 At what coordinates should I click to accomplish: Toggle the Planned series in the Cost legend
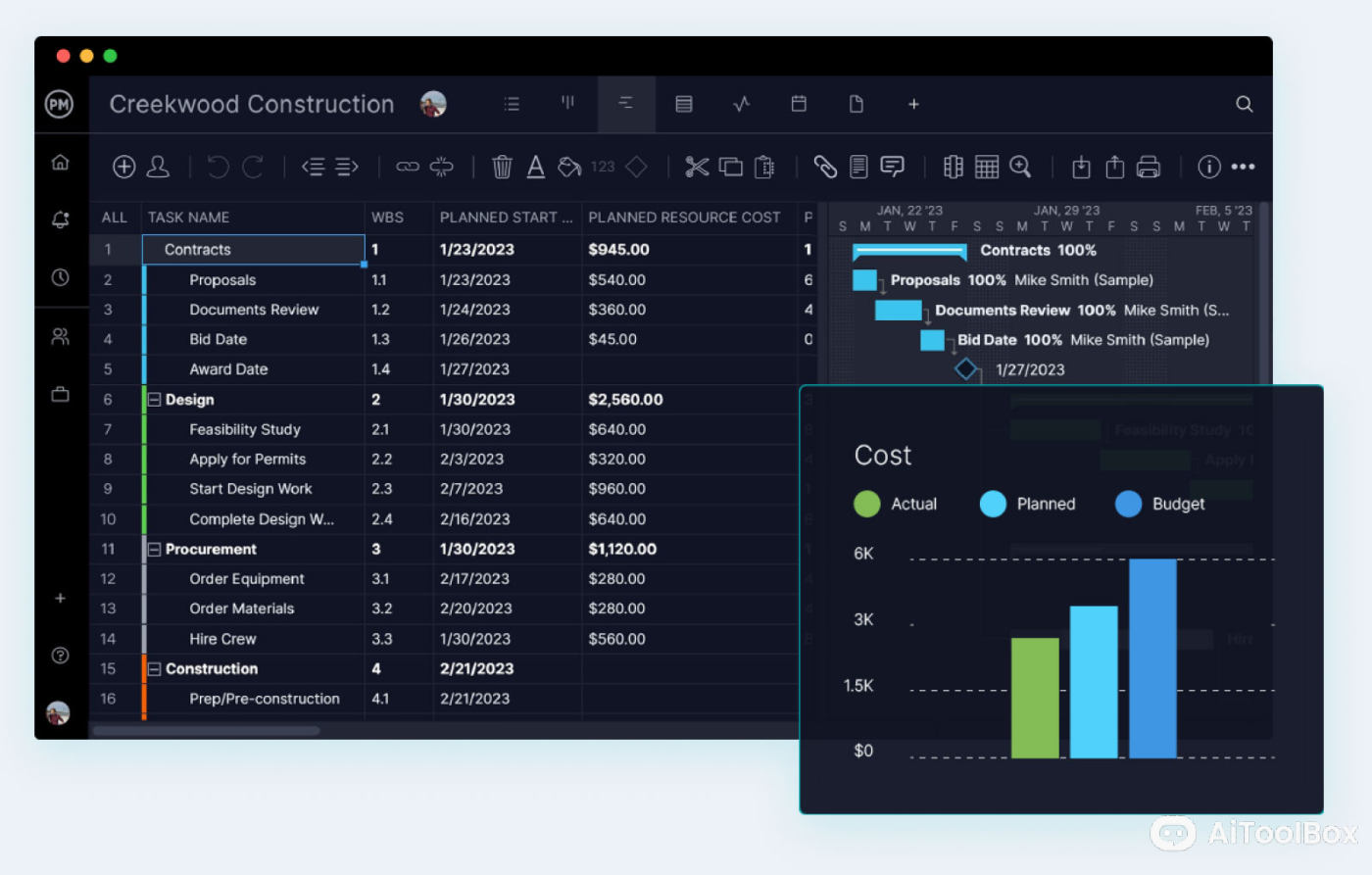[1042, 505]
